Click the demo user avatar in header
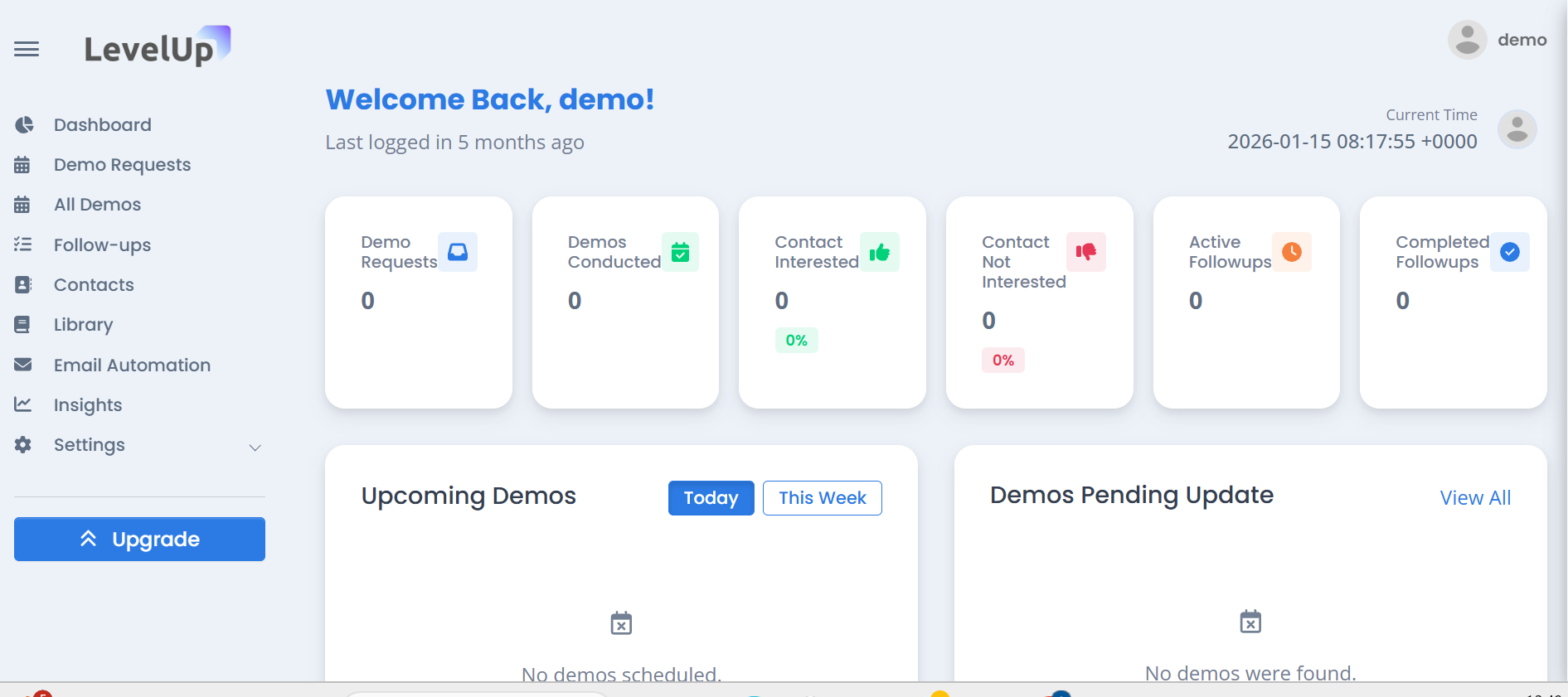Viewport: 1568px width, 697px height. (x=1468, y=40)
